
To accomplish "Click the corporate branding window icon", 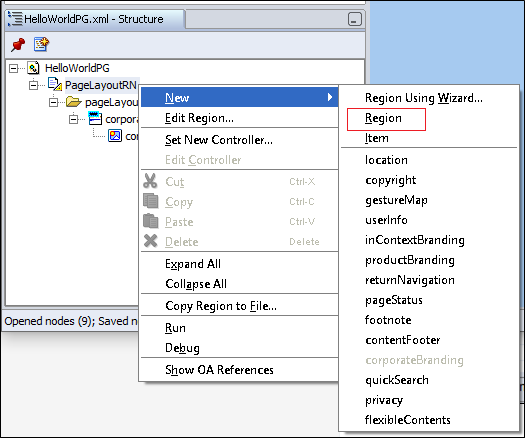I will (95, 119).
